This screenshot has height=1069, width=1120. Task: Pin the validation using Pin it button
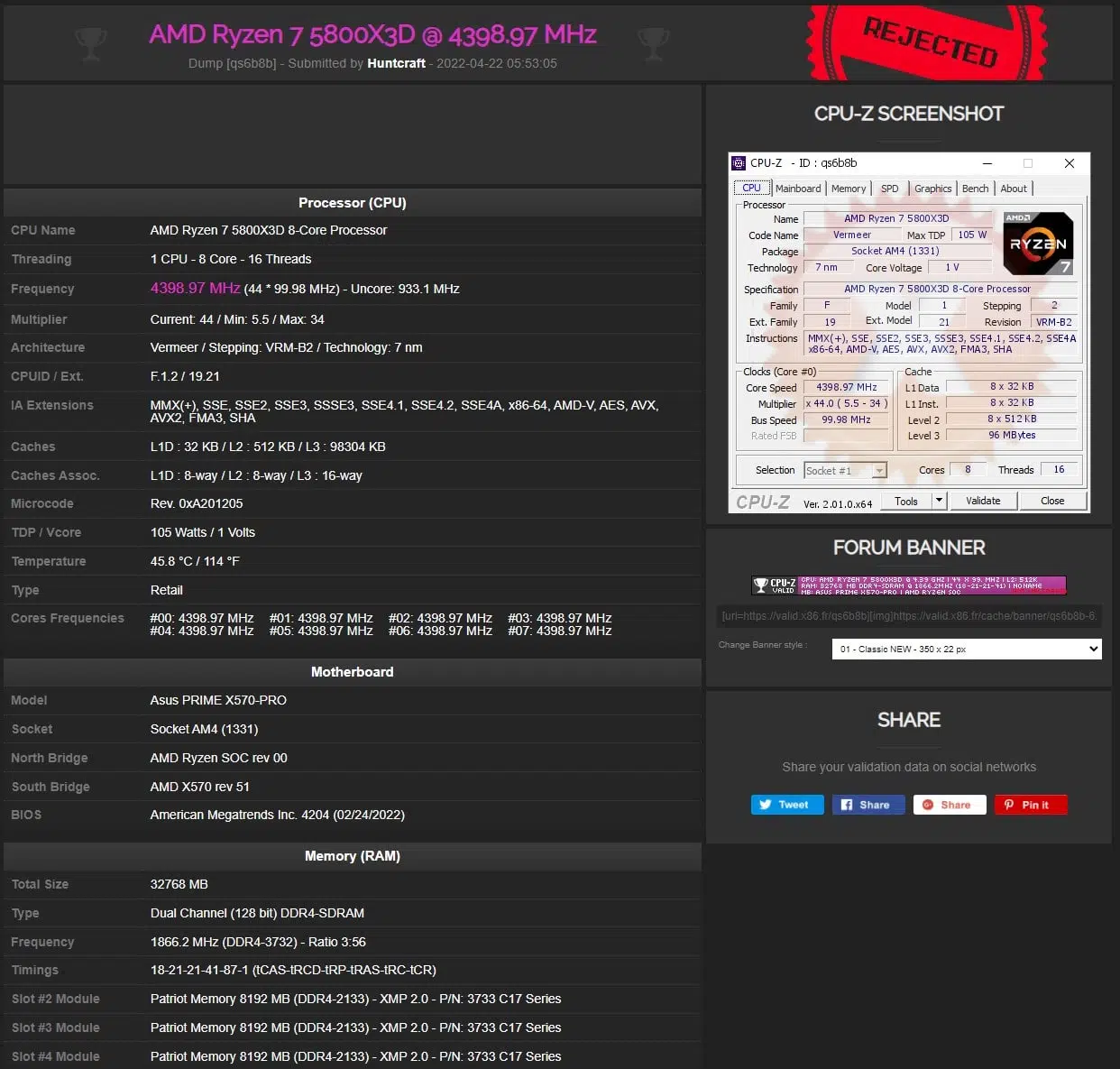coord(1031,805)
